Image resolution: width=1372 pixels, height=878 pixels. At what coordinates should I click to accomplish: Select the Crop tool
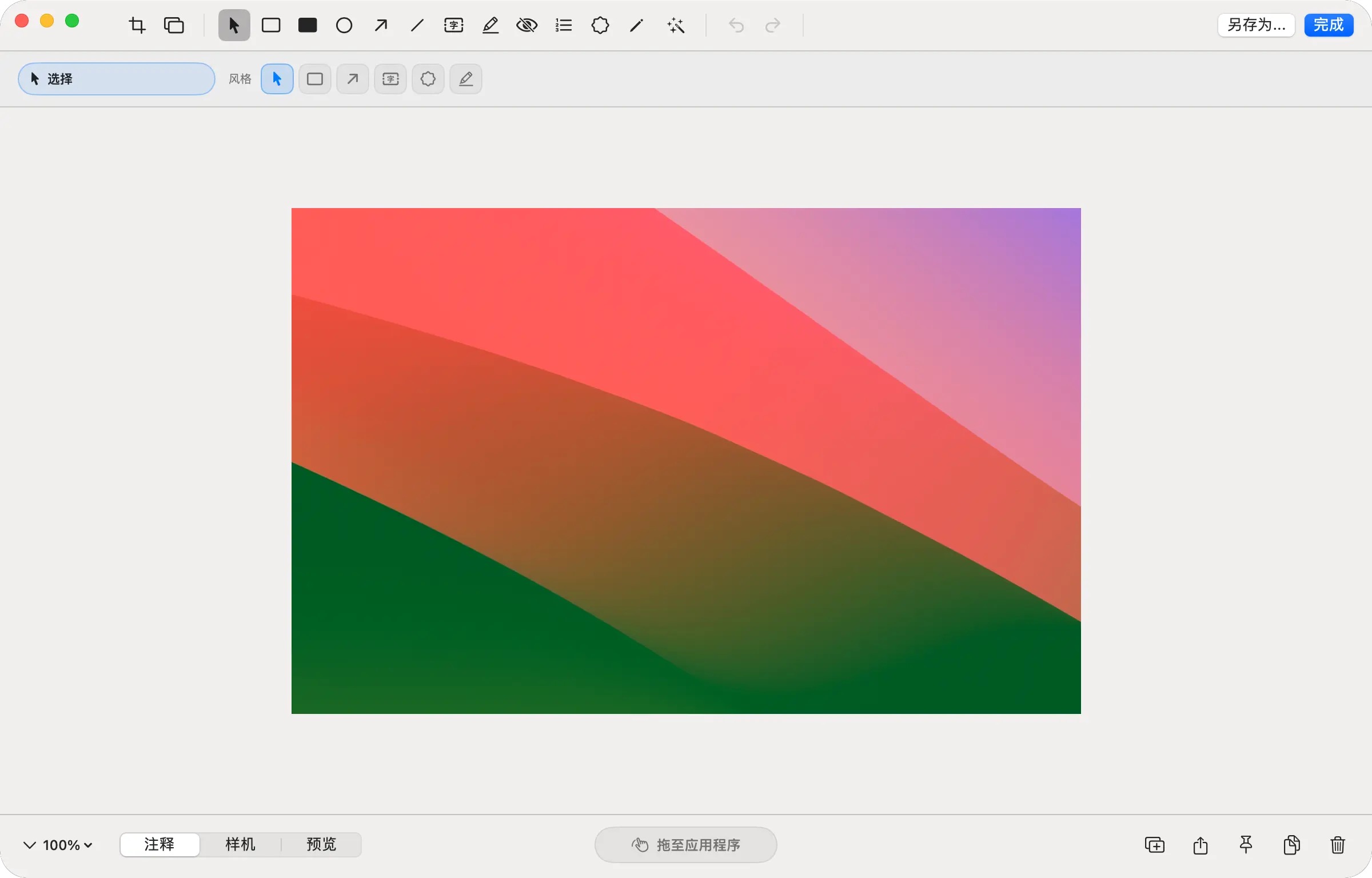[x=137, y=25]
